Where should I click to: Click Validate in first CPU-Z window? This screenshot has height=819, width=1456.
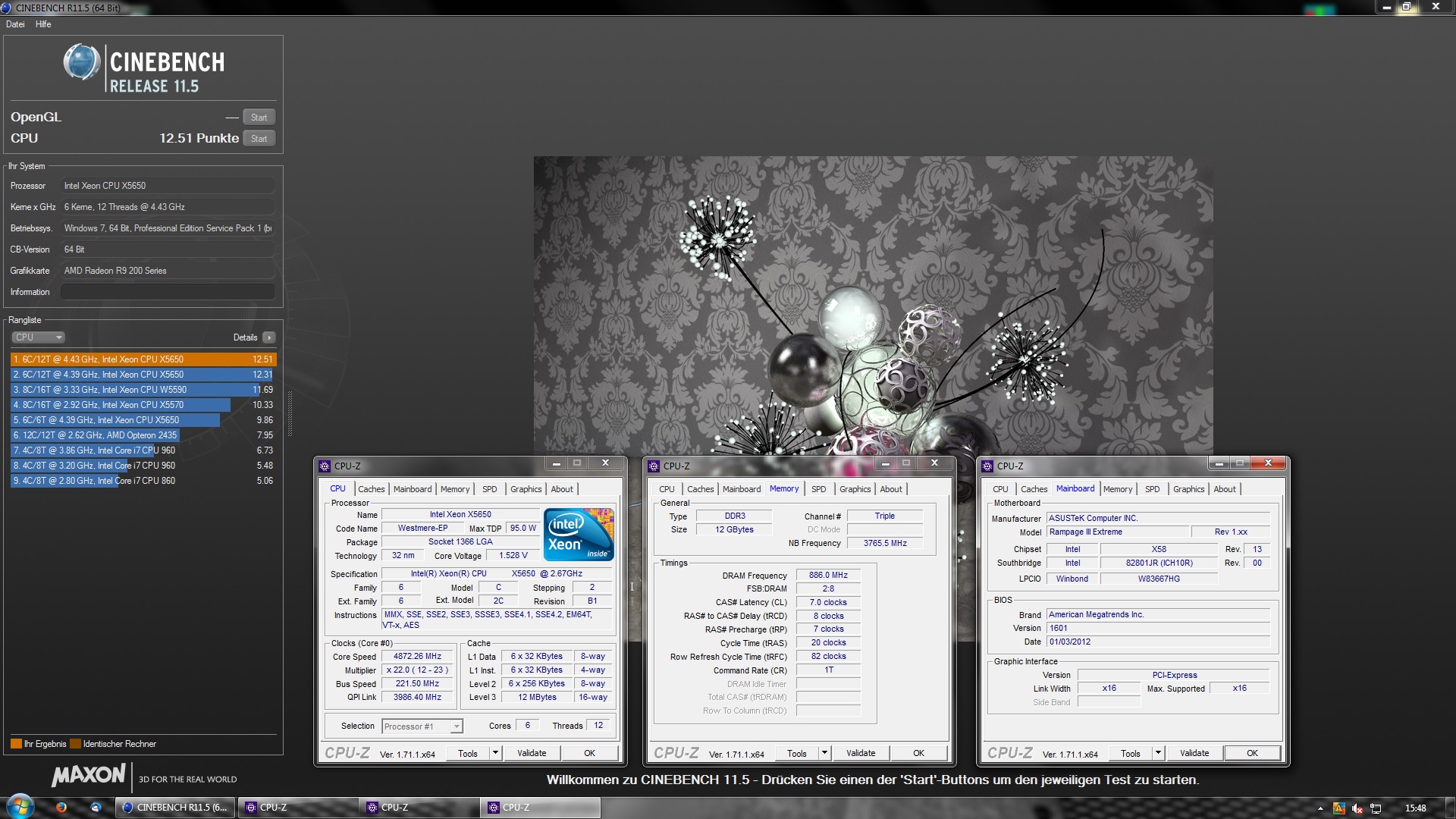click(x=532, y=754)
